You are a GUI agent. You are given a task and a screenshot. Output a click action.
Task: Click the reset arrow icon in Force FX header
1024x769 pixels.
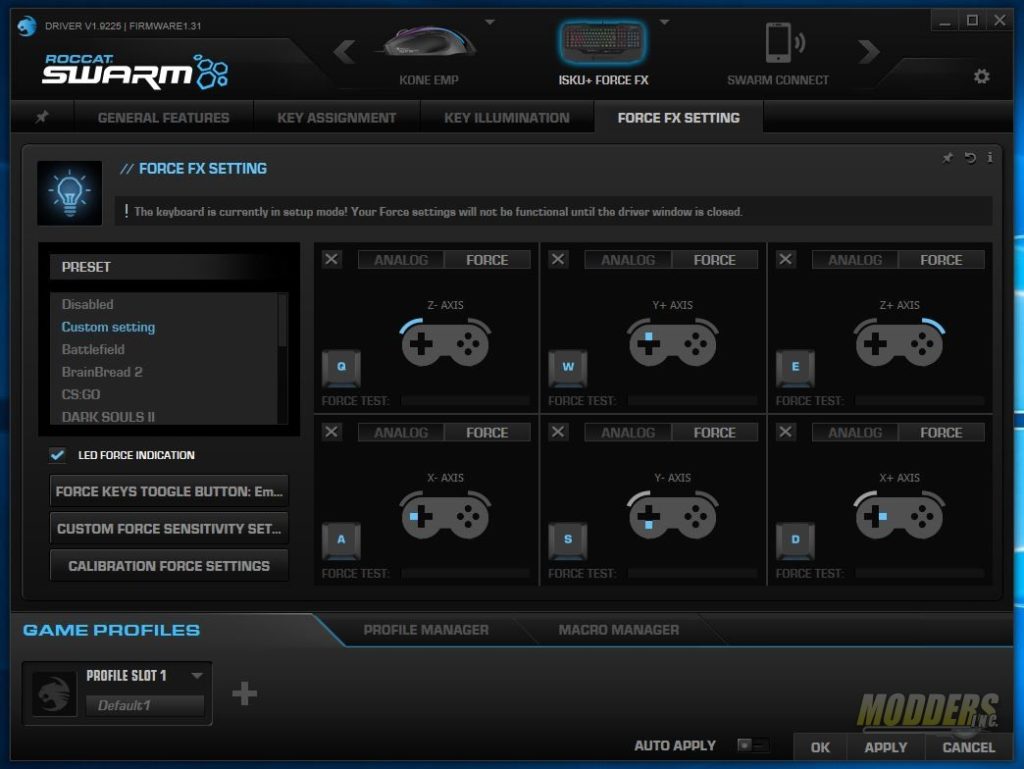969,158
